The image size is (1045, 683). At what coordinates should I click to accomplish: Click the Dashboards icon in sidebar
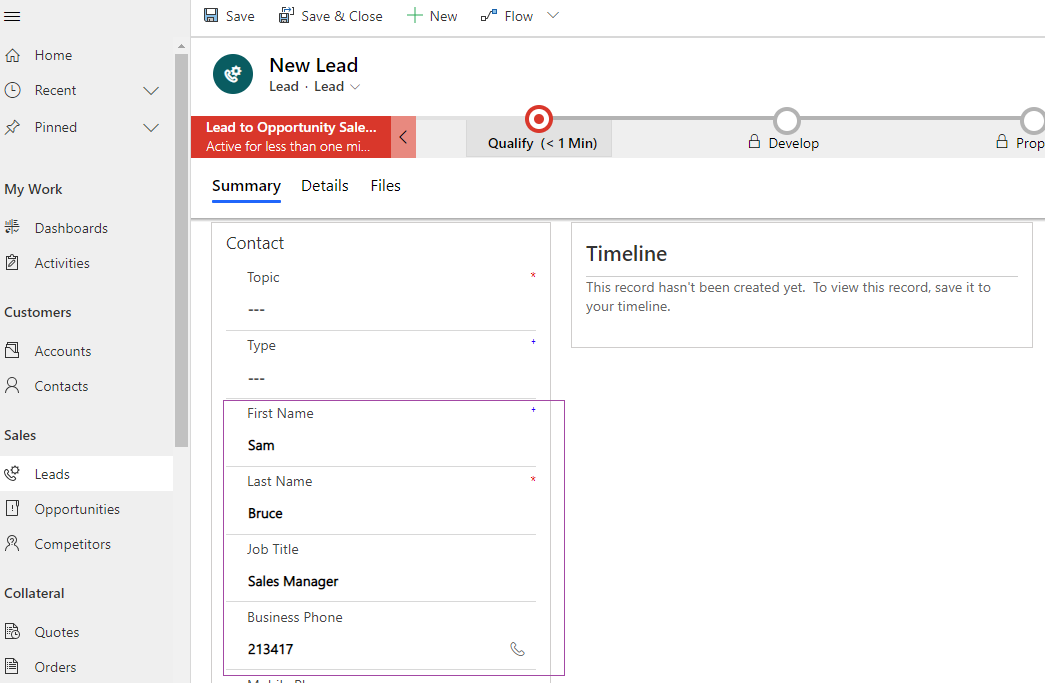point(12,227)
